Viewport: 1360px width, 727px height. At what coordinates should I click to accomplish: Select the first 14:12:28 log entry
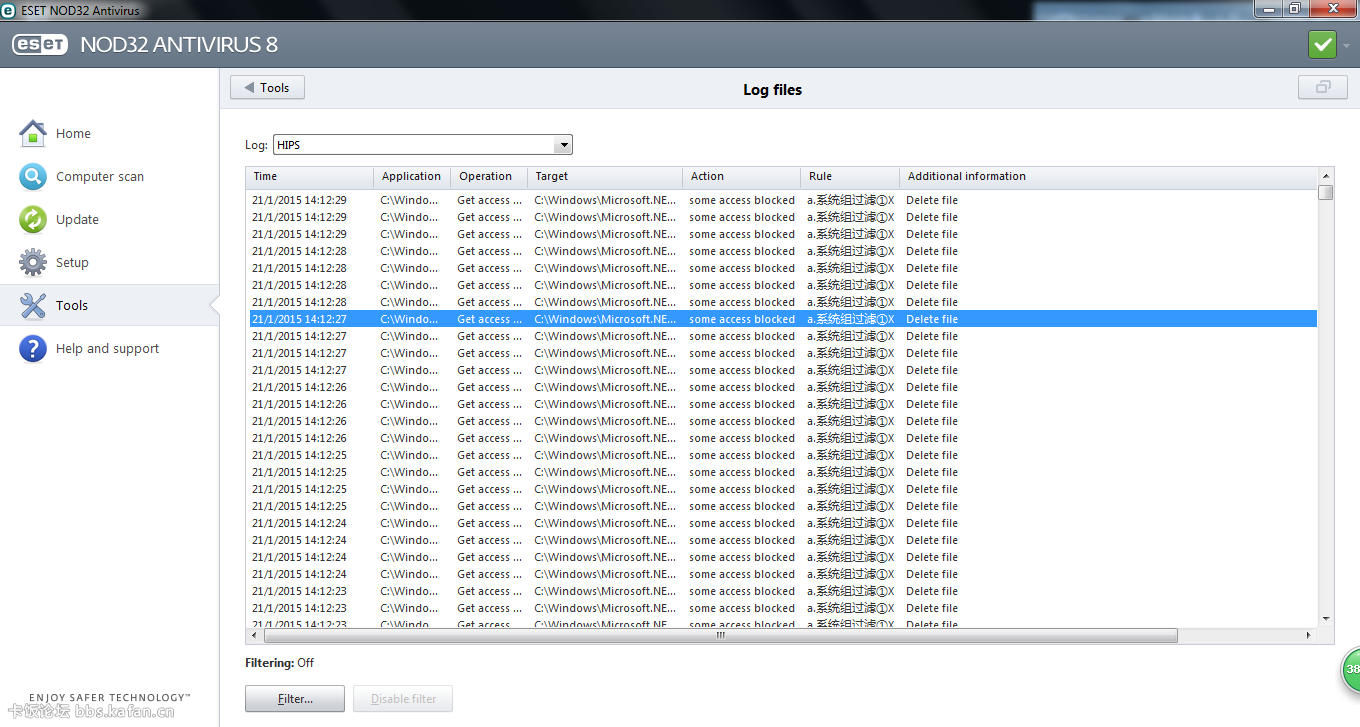[x=782, y=251]
